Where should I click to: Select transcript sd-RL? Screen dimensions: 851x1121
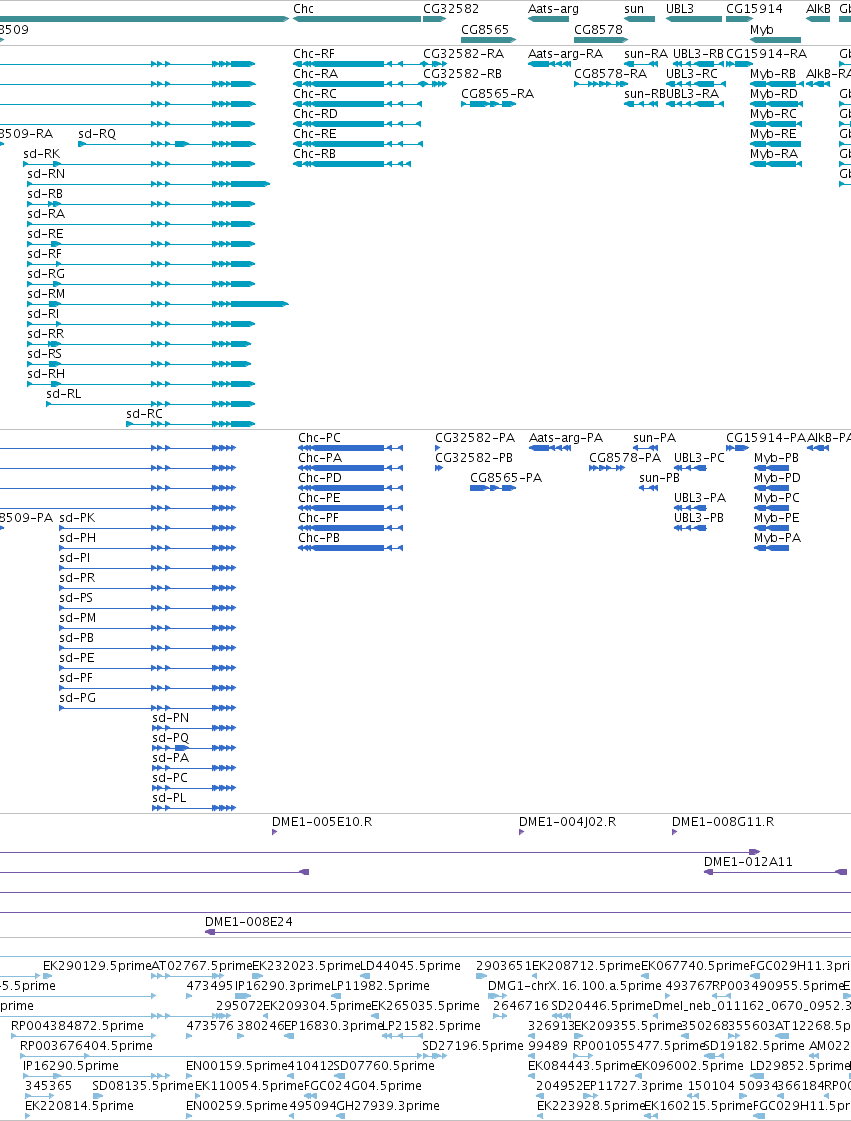[x=151, y=405]
